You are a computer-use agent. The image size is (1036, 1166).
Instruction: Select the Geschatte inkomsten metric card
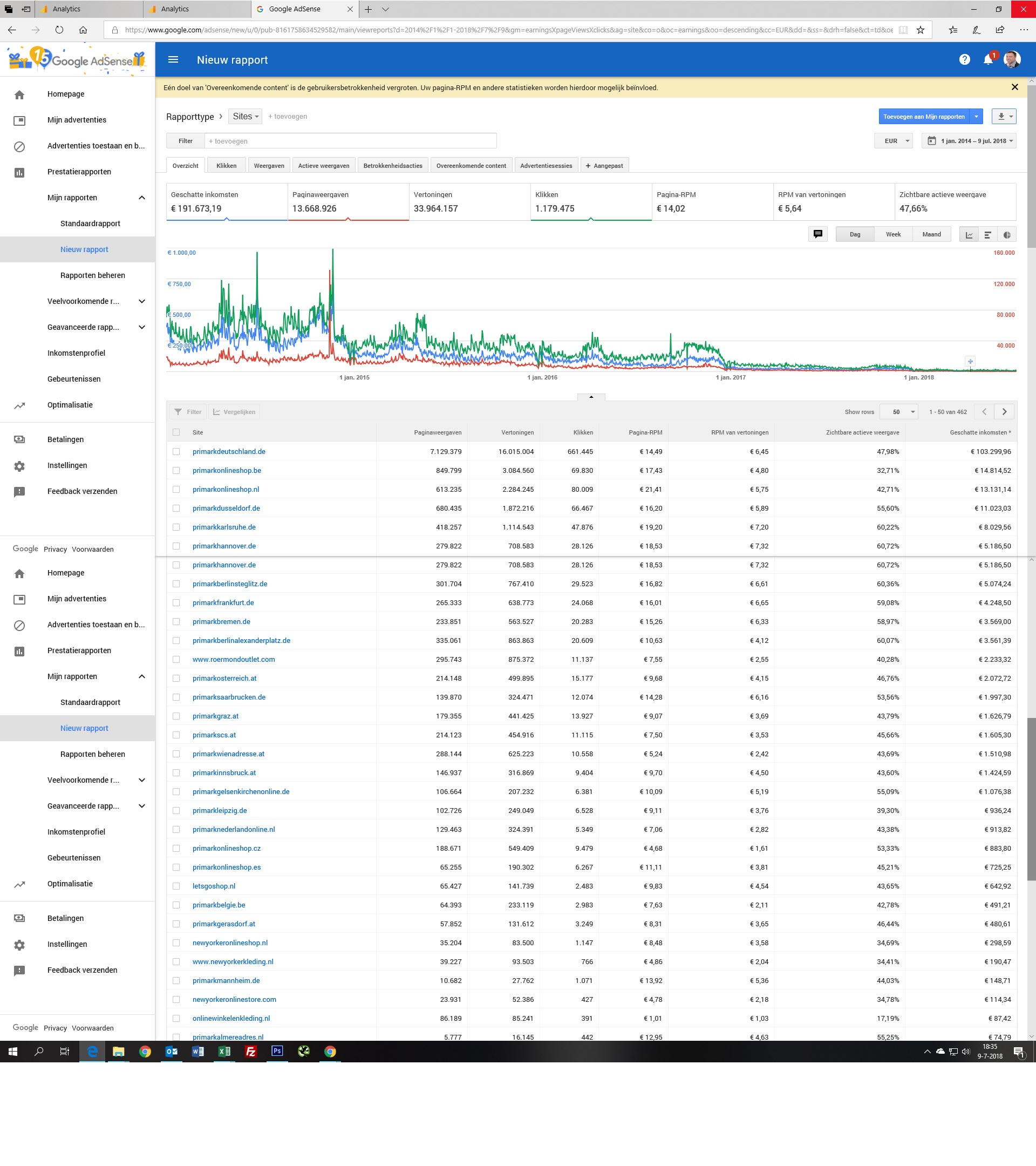pyautogui.click(x=227, y=202)
